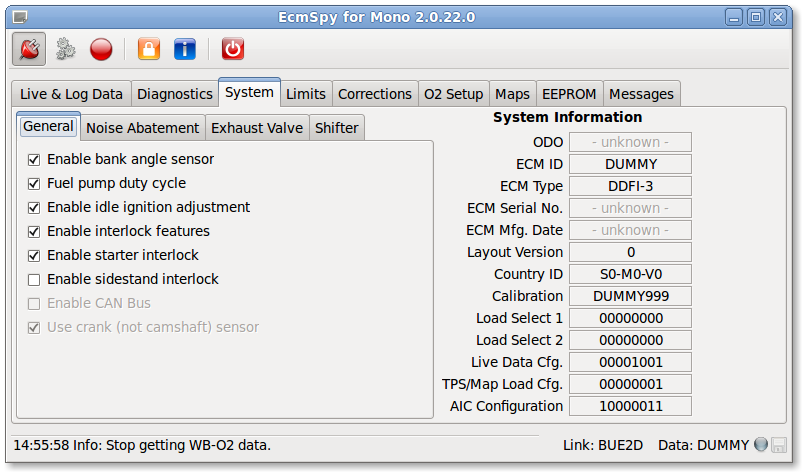
Task: Switch to the Exhaust Valve sub-tab
Action: tap(257, 128)
